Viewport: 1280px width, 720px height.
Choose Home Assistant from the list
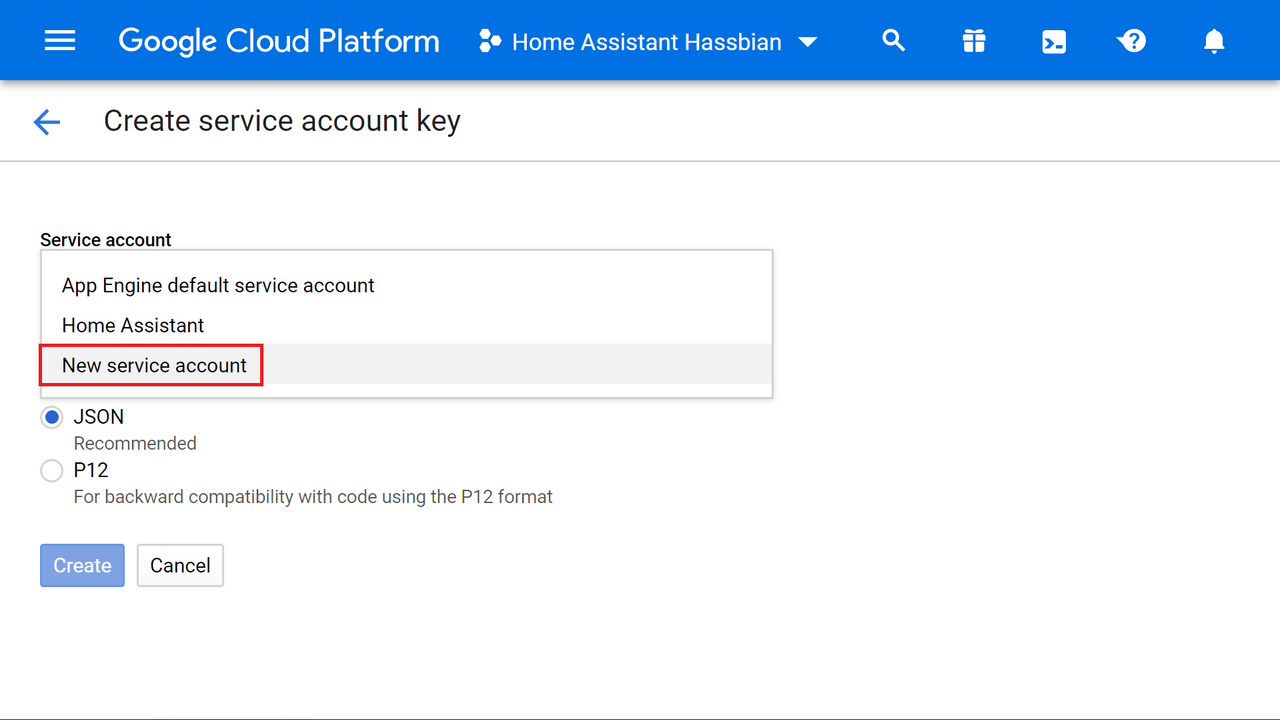pos(406,325)
